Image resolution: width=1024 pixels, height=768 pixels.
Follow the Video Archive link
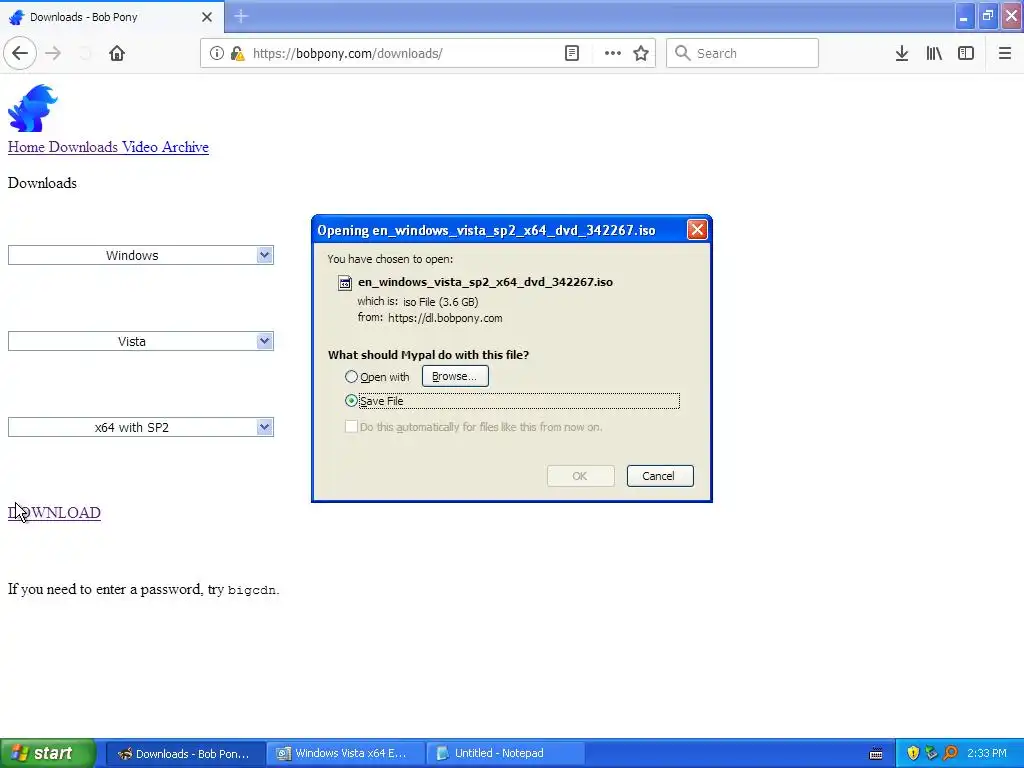click(x=165, y=147)
